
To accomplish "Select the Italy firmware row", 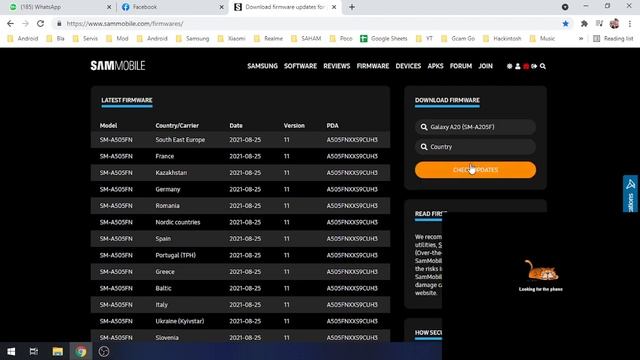I will pos(240,305).
